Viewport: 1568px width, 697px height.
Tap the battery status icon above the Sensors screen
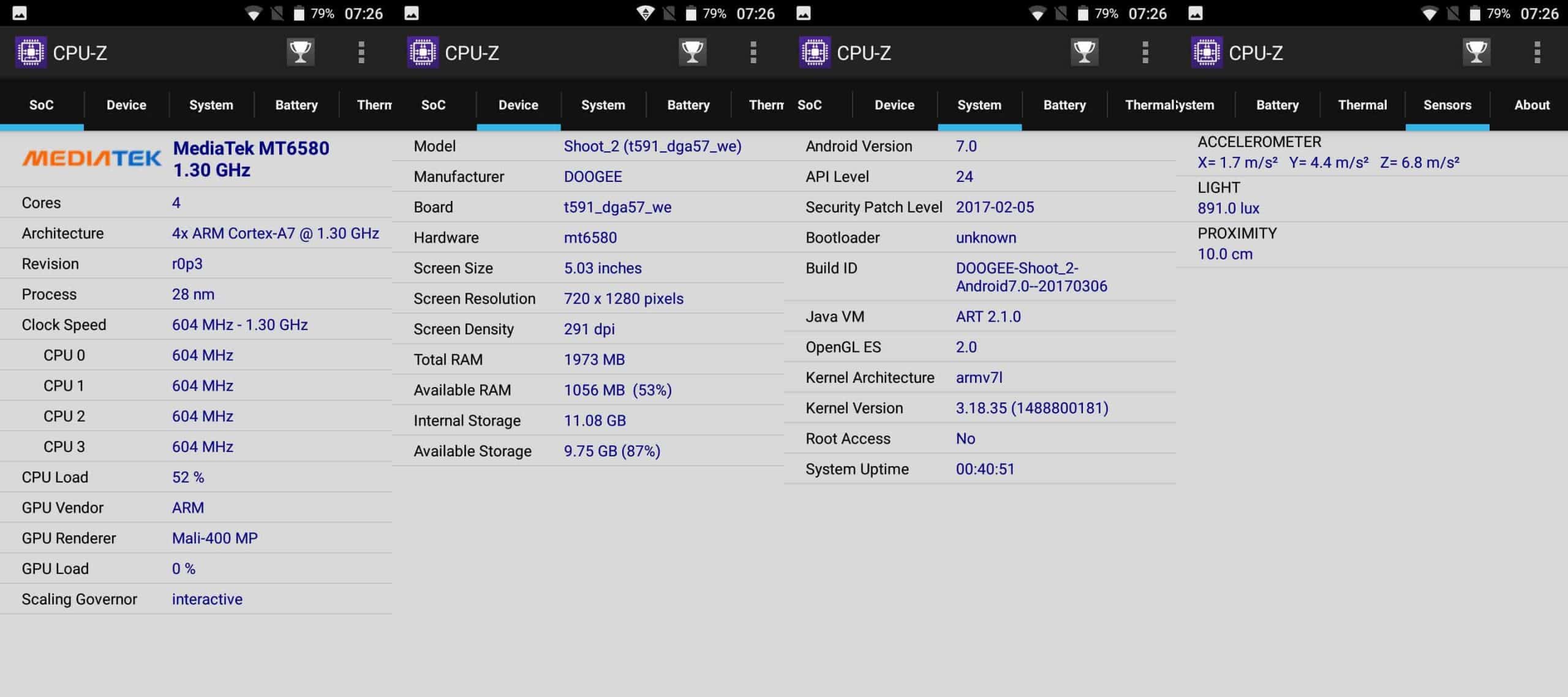click(x=1475, y=13)
